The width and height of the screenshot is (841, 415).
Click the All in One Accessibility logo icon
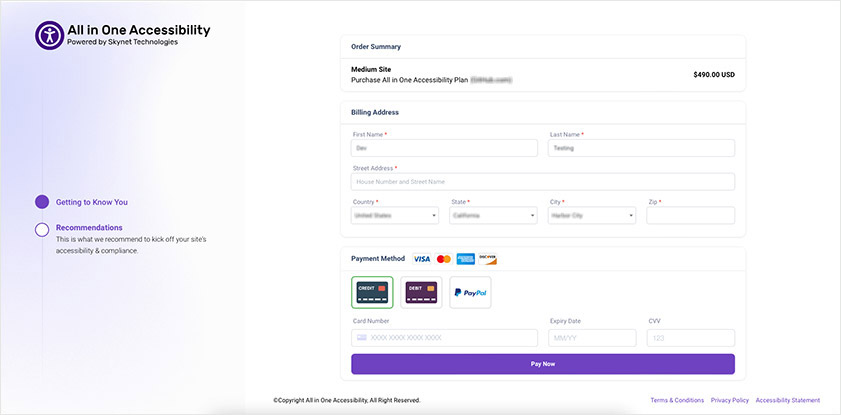[49, 35]
